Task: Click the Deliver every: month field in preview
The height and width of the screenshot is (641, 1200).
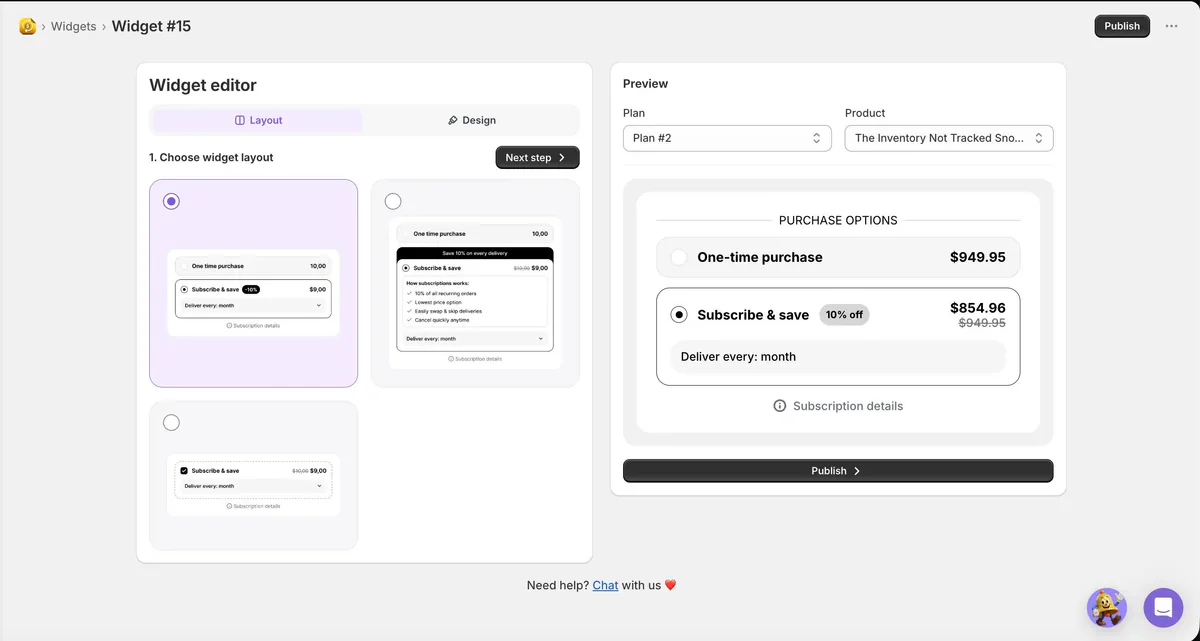Action: pos(838,357)
